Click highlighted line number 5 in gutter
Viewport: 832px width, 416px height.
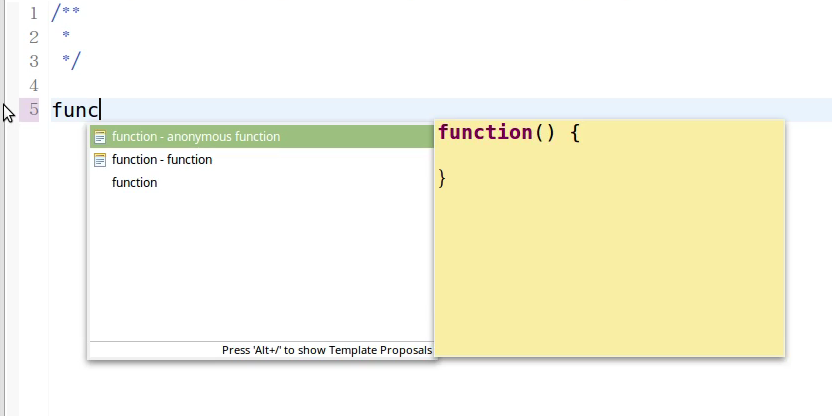tap(34, 110)
